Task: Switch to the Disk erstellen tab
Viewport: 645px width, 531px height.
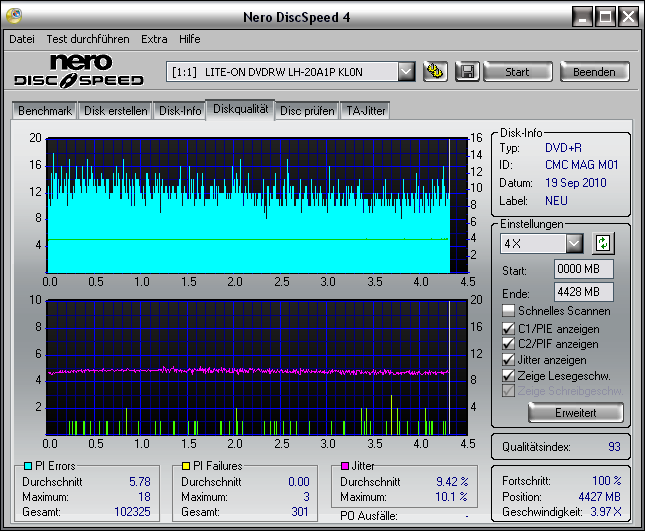Action: coord(116,111)
